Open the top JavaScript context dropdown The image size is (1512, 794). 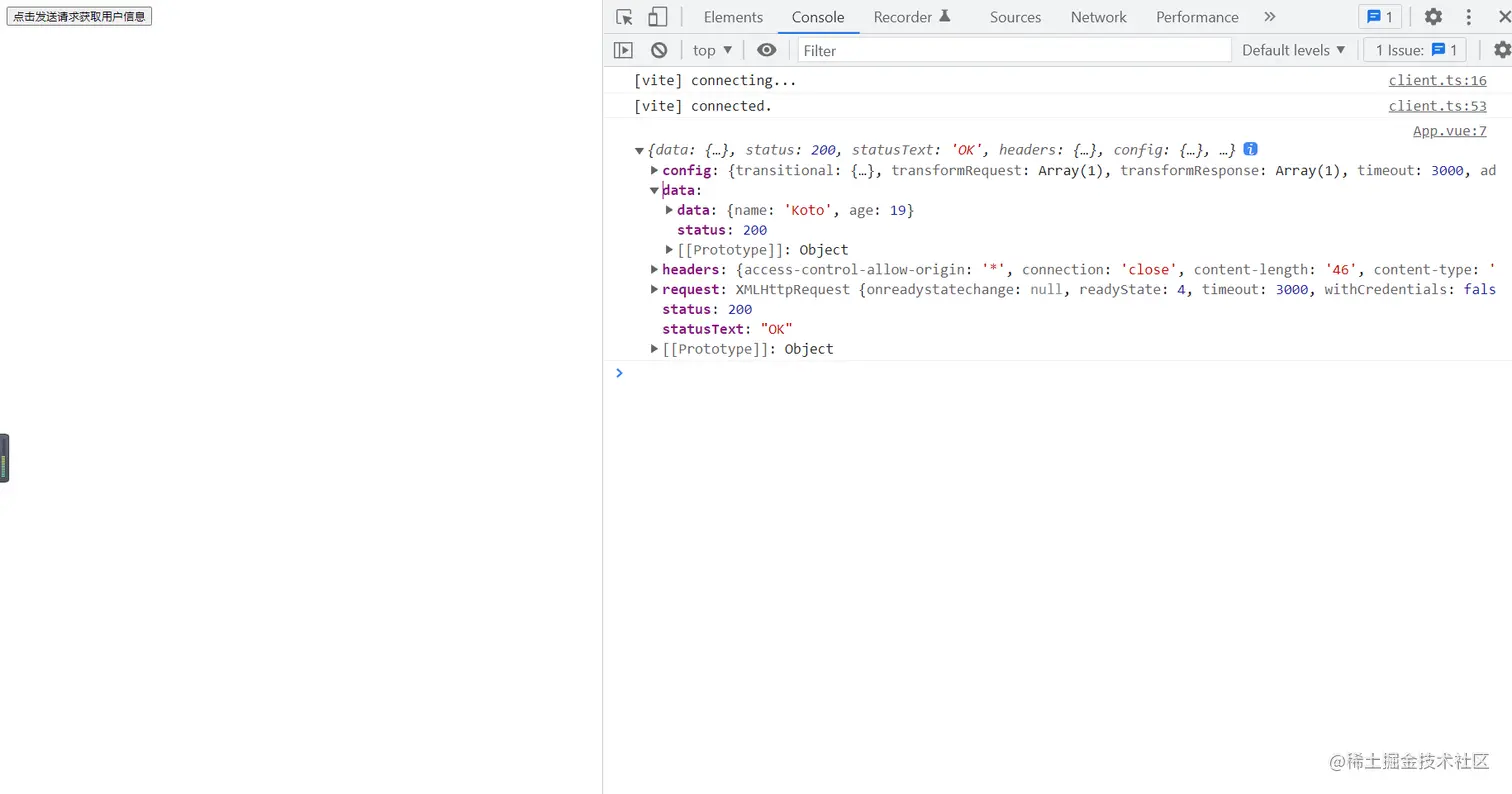tap(712, 50)
